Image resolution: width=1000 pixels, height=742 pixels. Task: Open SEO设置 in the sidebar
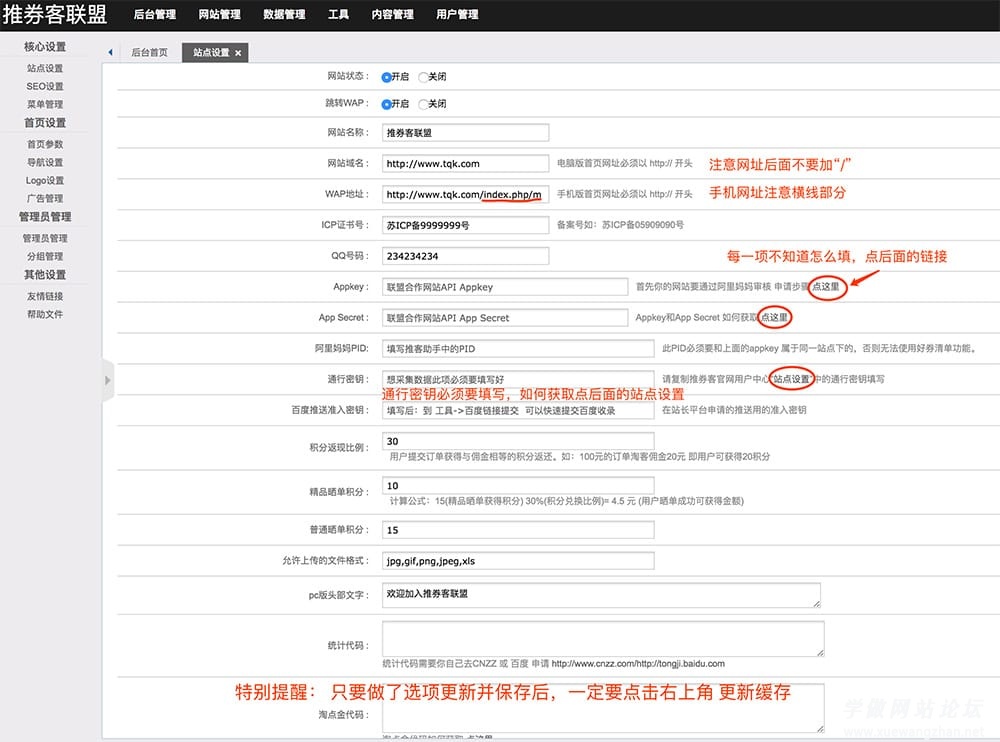[45, 87]
